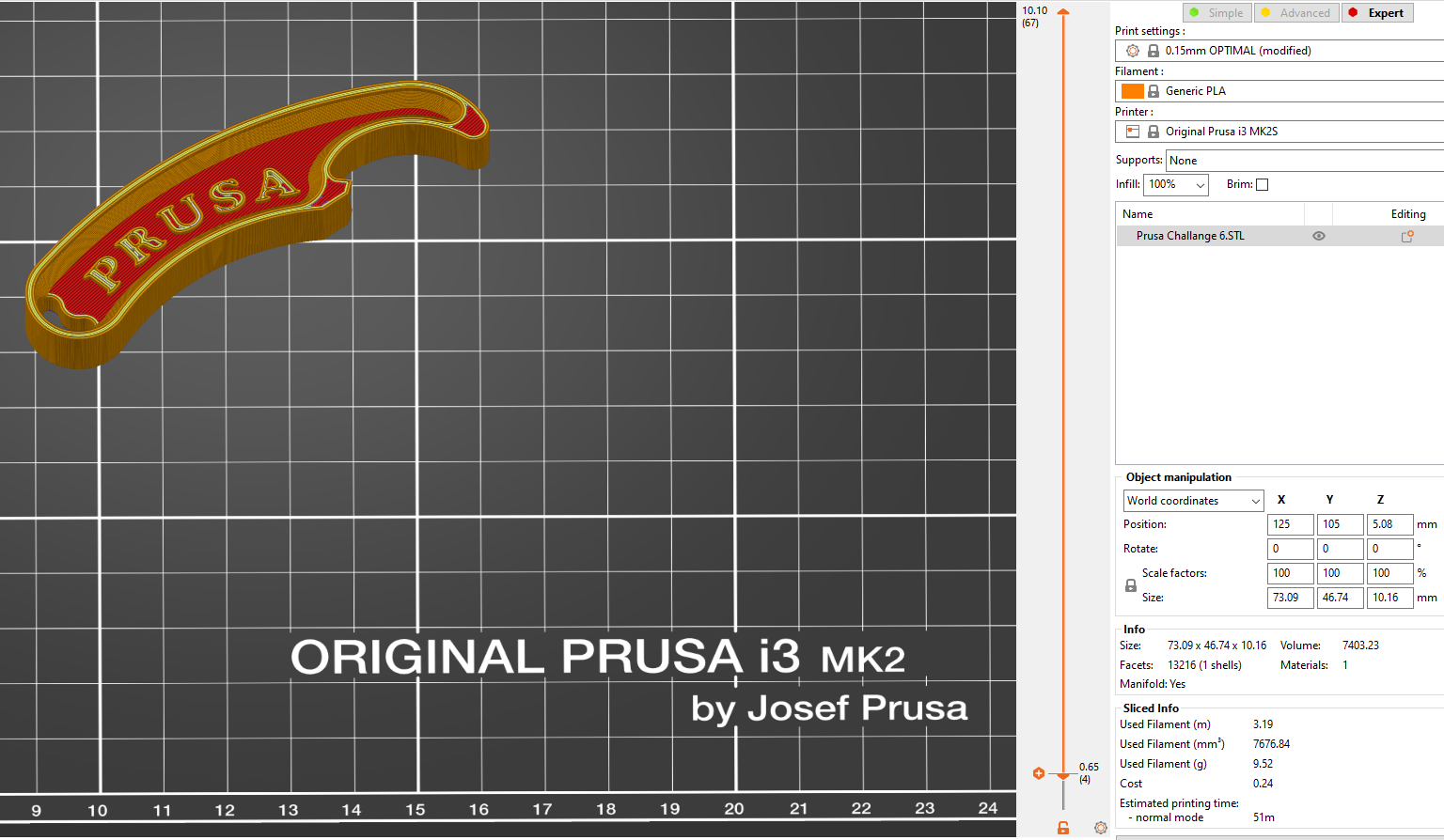Image resolution: width=1444 pixels, height=840 pixels.
Task: Open the Infill percentage dropdown
Action: pos(1175,185)
